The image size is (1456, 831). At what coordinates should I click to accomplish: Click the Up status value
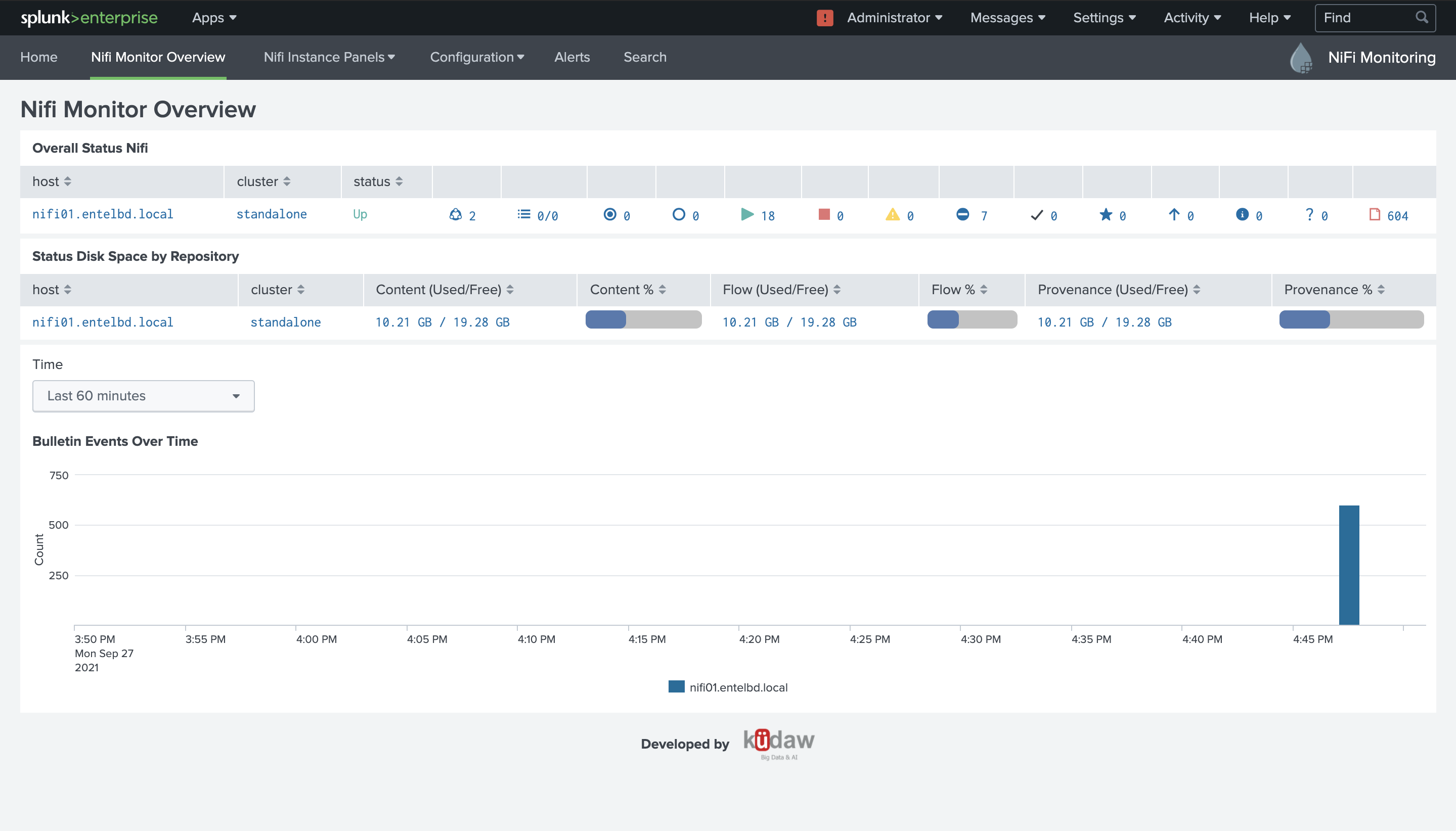point(360,214)
